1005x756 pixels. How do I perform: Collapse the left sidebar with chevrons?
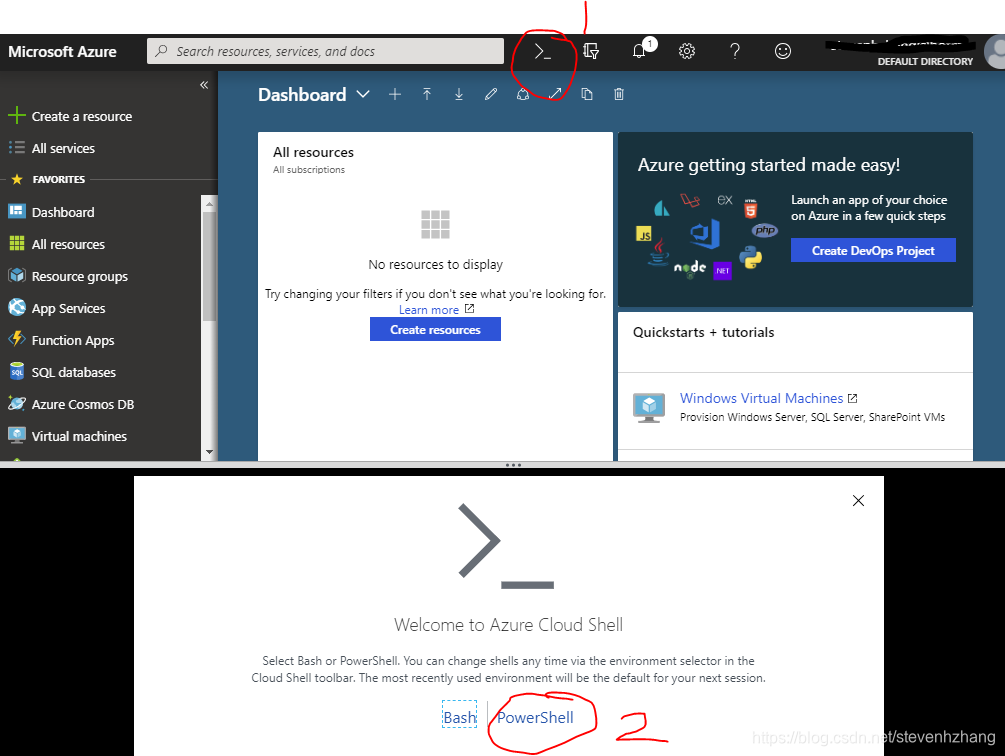pos(204,85)
